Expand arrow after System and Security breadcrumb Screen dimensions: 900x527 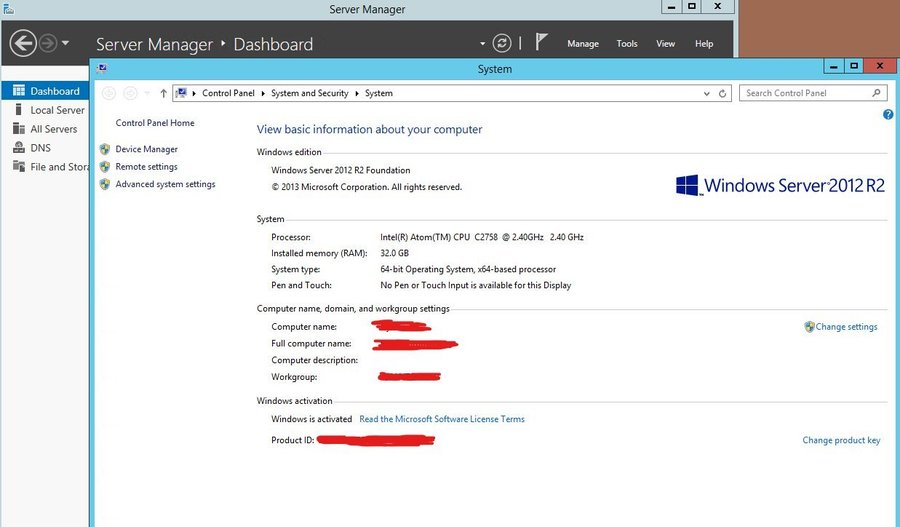(x=356, y=93)
